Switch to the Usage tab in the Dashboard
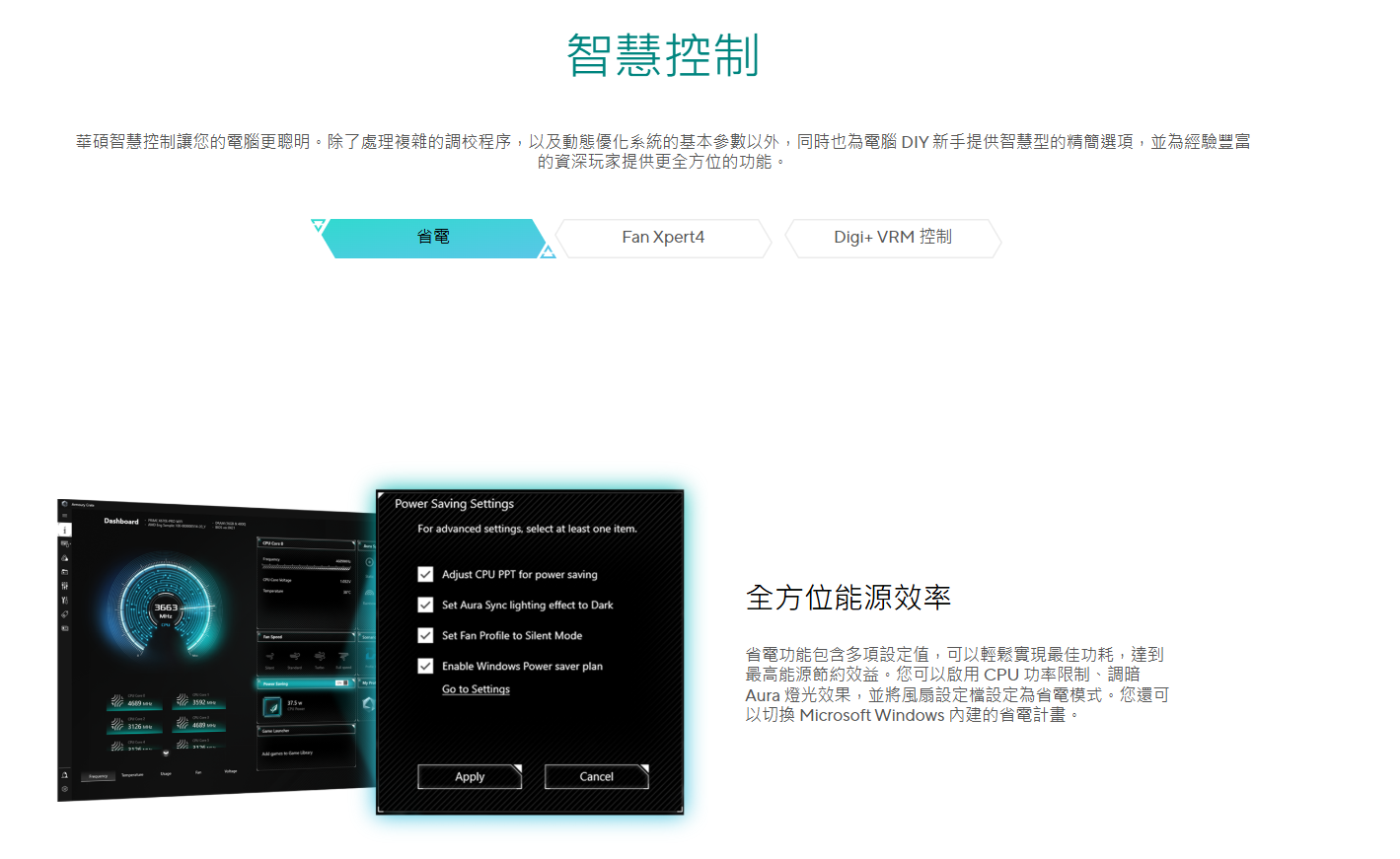Viewport: 1400px width, 859px height. point(166,774)
